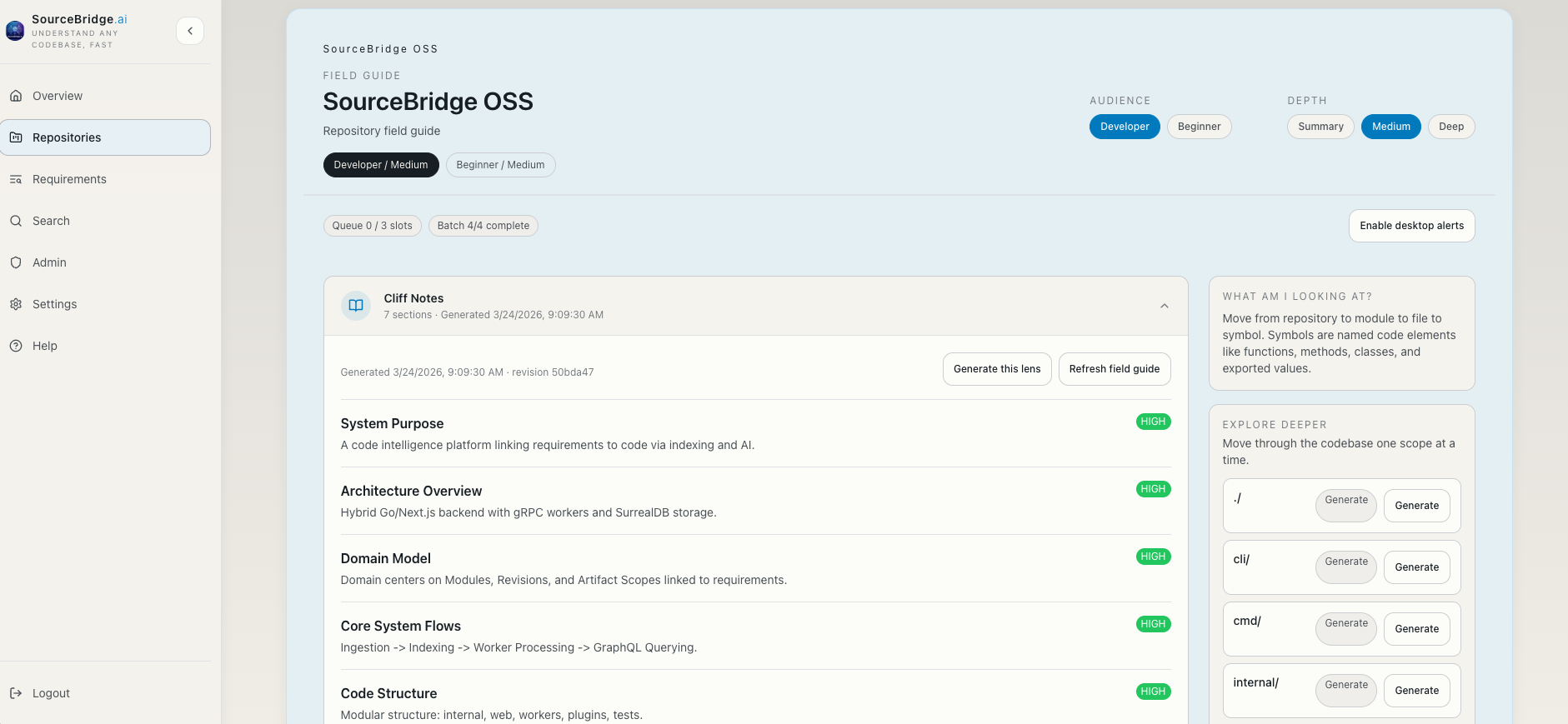Go to the Requirements page
This screenshot has width=1568, height=724.
[x=105, y=179]
